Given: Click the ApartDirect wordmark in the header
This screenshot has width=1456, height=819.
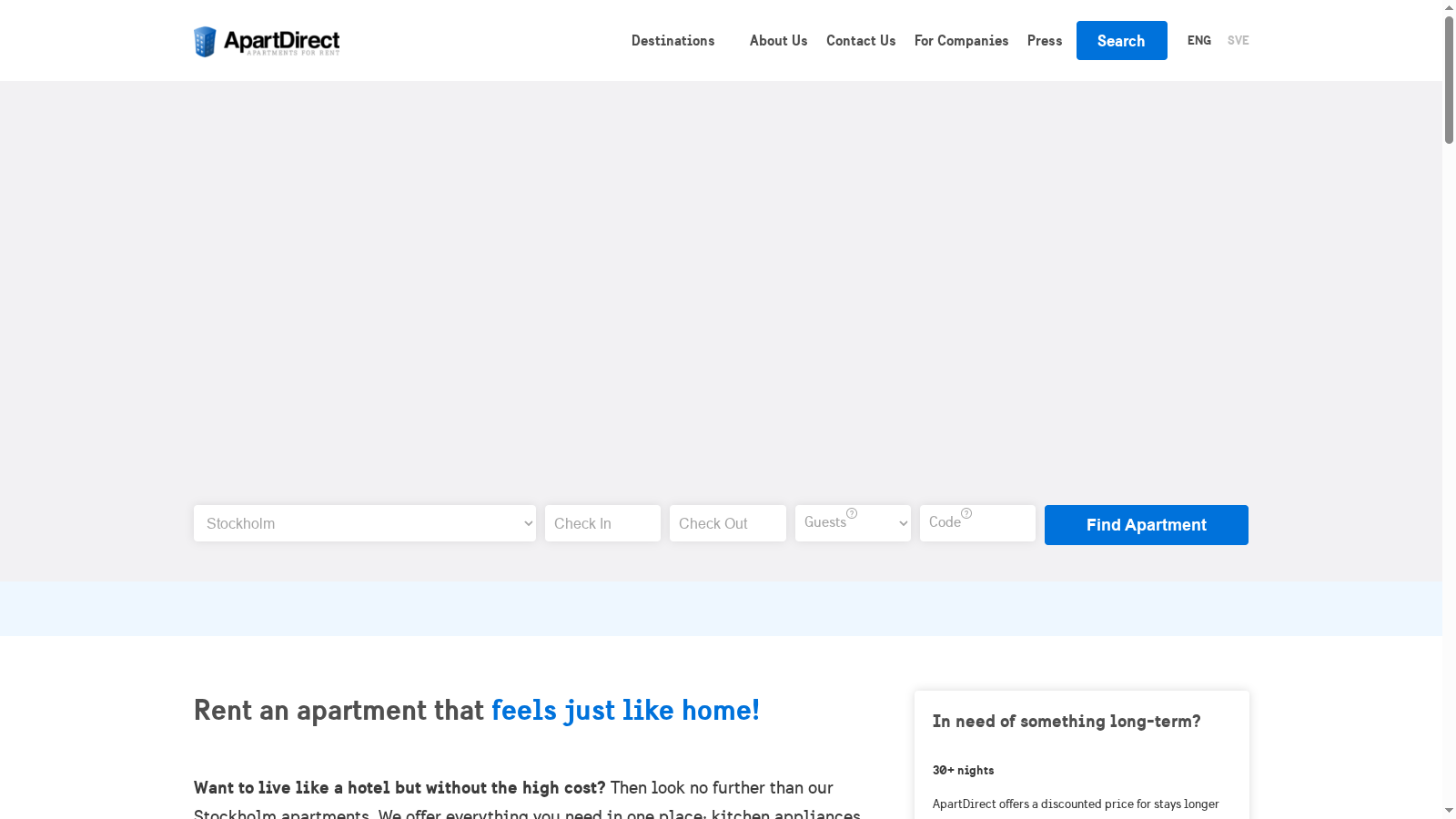Looking at the screenshot, I should point(280,40).
